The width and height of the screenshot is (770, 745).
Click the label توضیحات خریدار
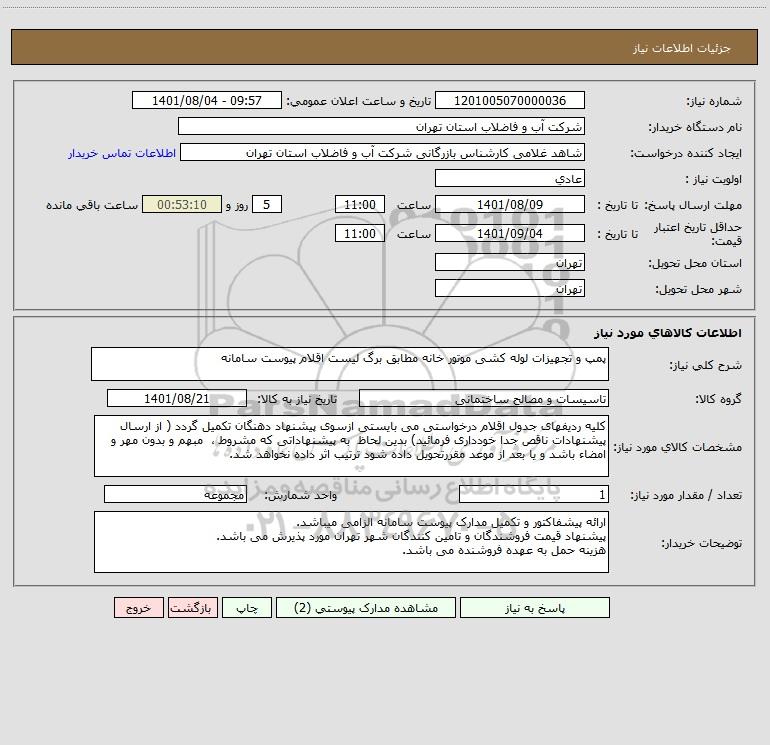(x=702, y=544)
